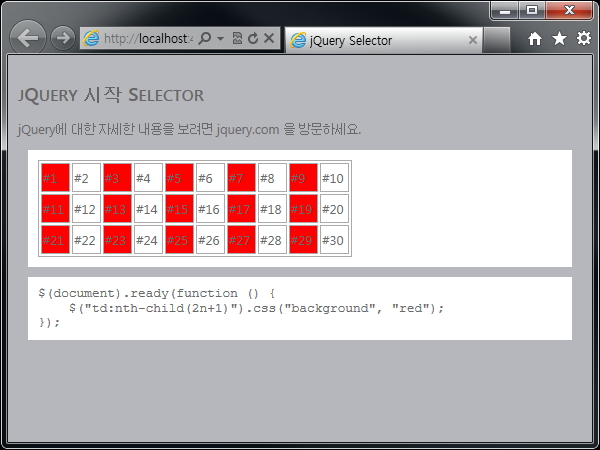The width and height of the screenshot is (600, 450).
Task: Close the Internet Explorer window
Action: pos(569,10)
